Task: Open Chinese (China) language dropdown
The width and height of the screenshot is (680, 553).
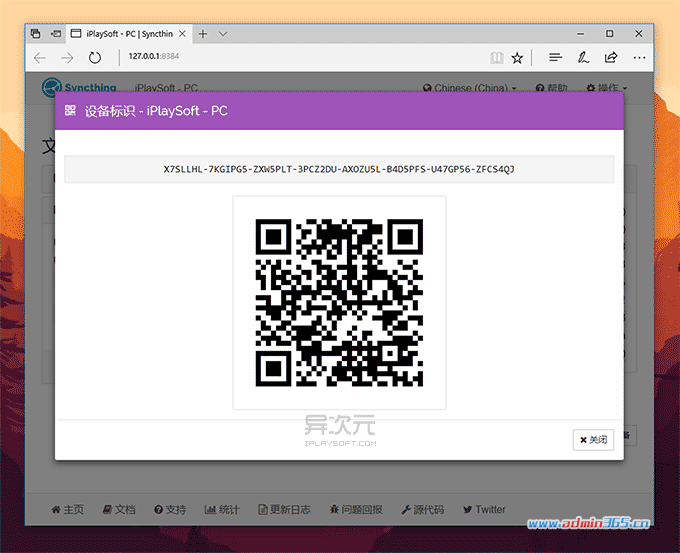Action: pyautogui.click(x=470, y=88)
